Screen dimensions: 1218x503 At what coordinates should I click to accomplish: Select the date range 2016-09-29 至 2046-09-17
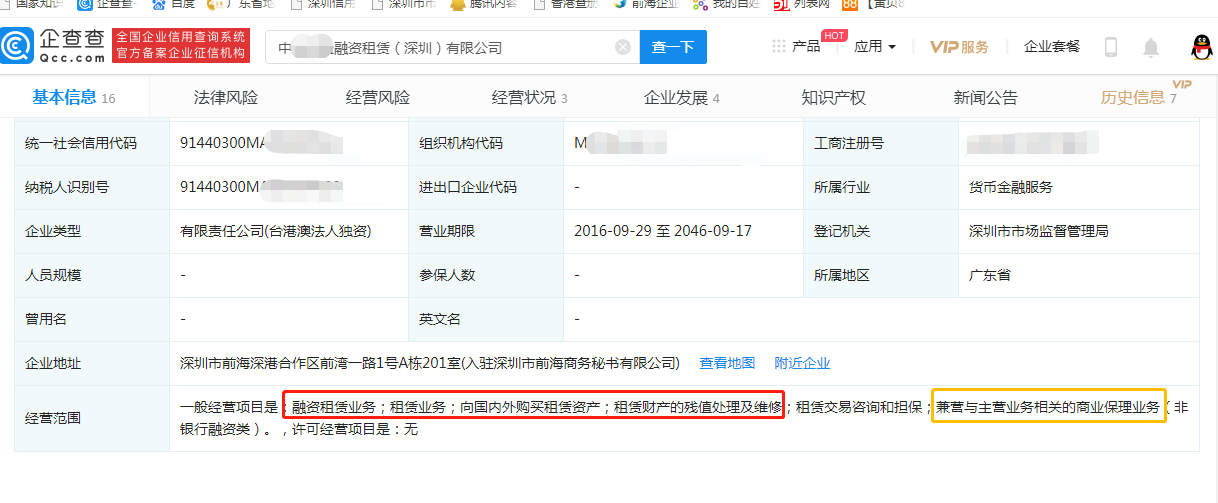point(663,231)
